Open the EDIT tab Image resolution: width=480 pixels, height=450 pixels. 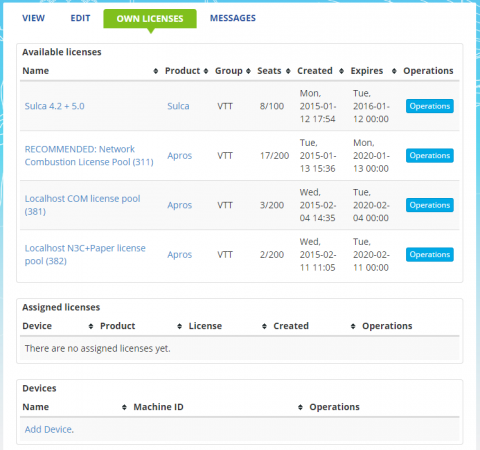(x=80, y=18)
